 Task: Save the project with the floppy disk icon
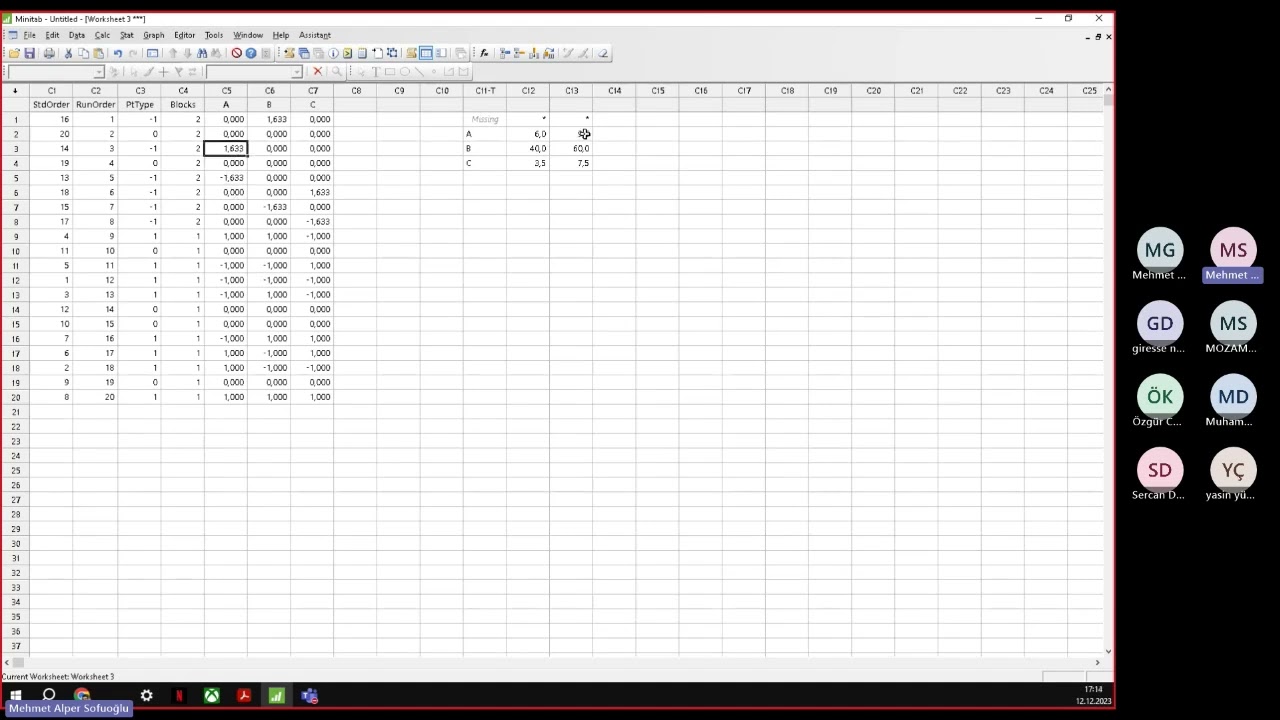30,53
